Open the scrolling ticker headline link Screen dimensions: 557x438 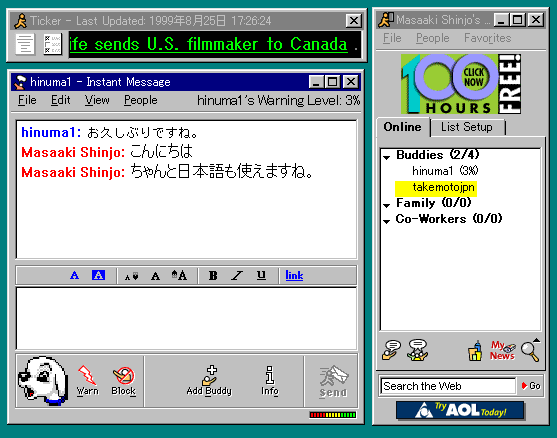pyautogui.click(x=208, y=44)
